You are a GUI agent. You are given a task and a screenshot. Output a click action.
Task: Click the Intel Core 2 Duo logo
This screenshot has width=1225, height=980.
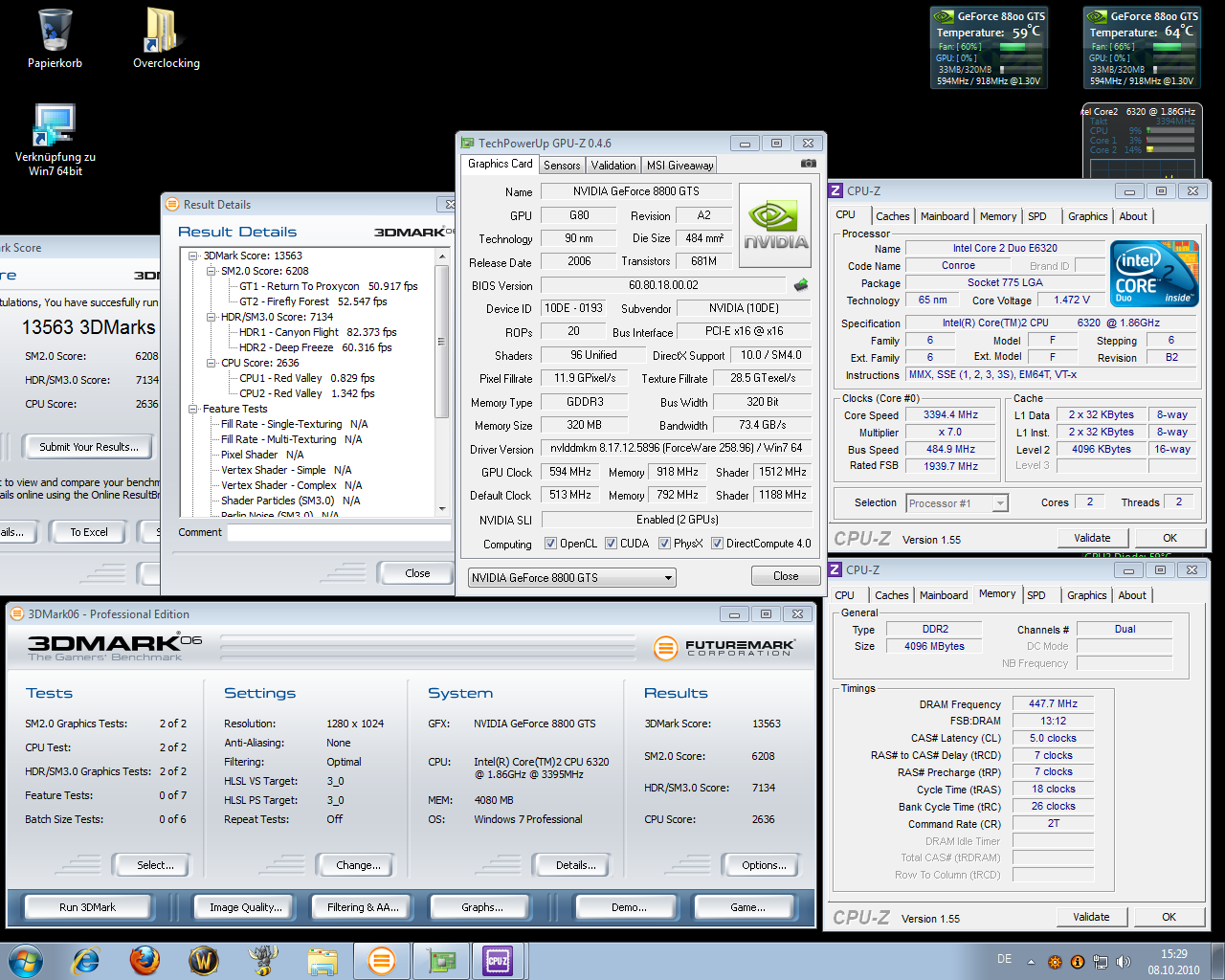1154,274
